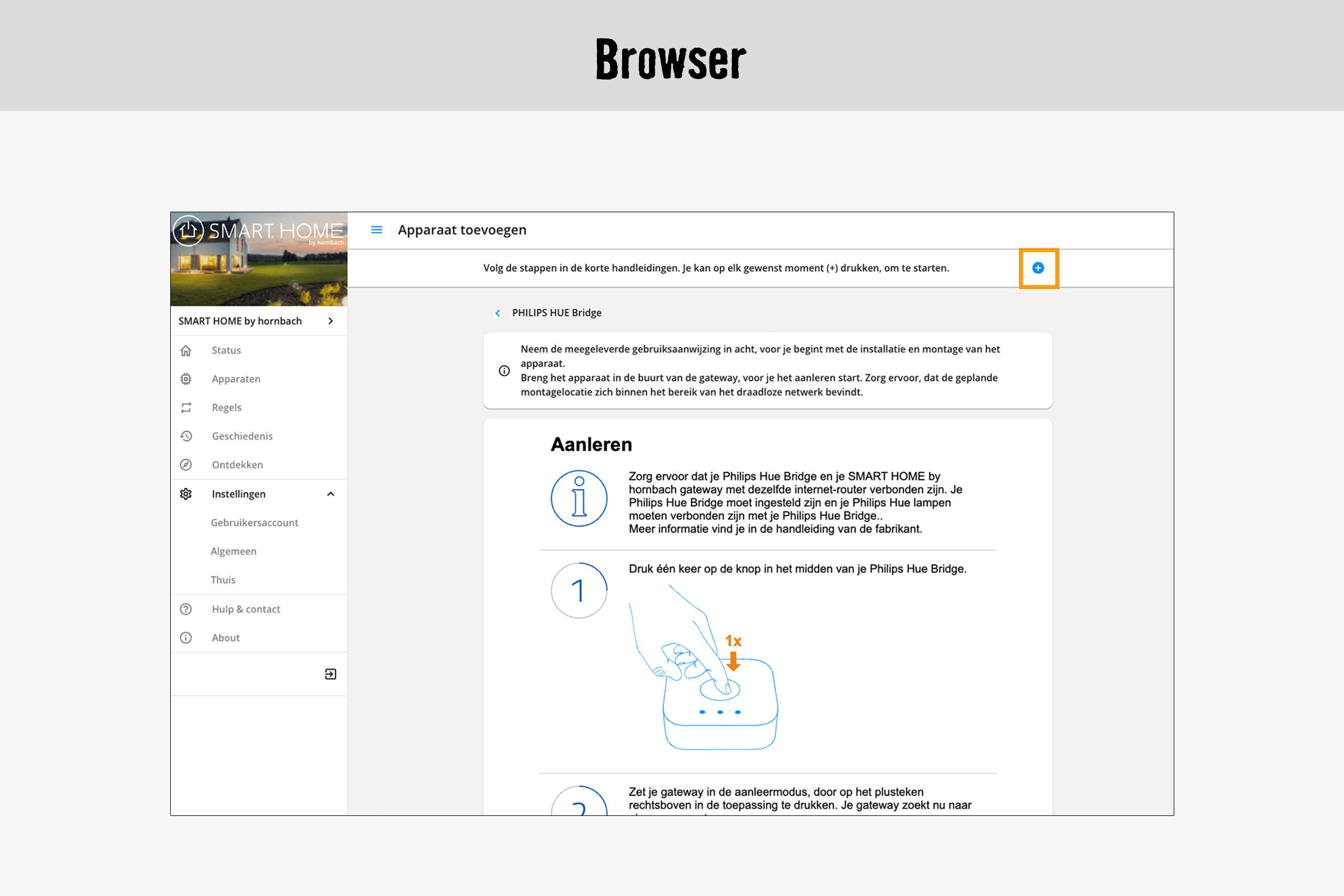Expand SMART HOME by hornbach chevron
This screenshot has width=1344, height=896.
pyautogui.click(x=331, y=321)
